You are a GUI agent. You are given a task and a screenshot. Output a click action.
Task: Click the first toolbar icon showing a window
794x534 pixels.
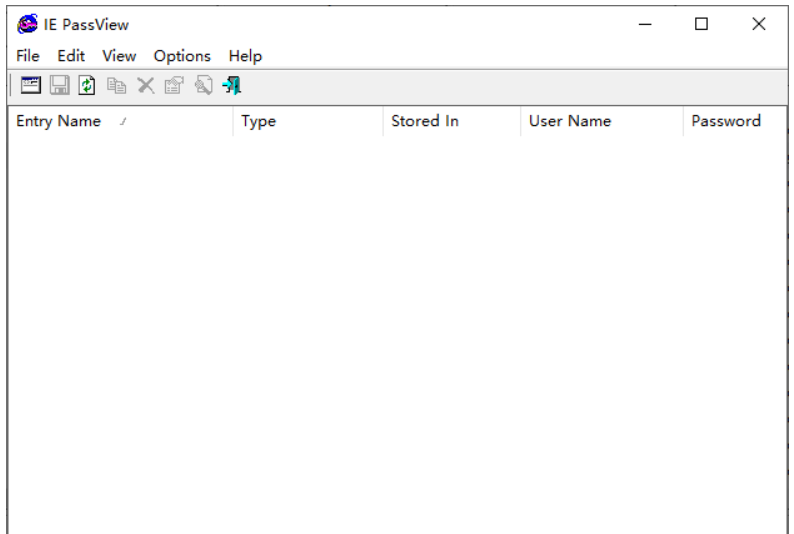tap(31, 86)
